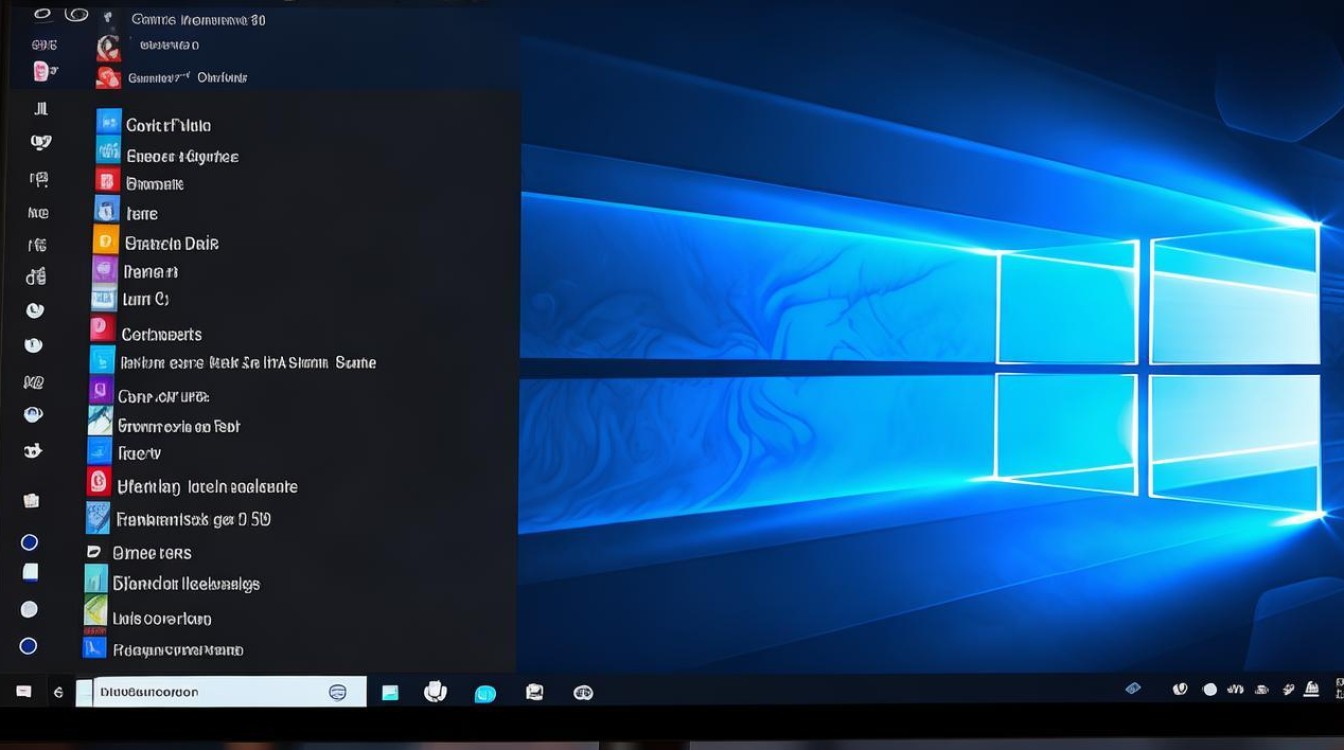Open the teal square taskbar icon

[390, 693]
